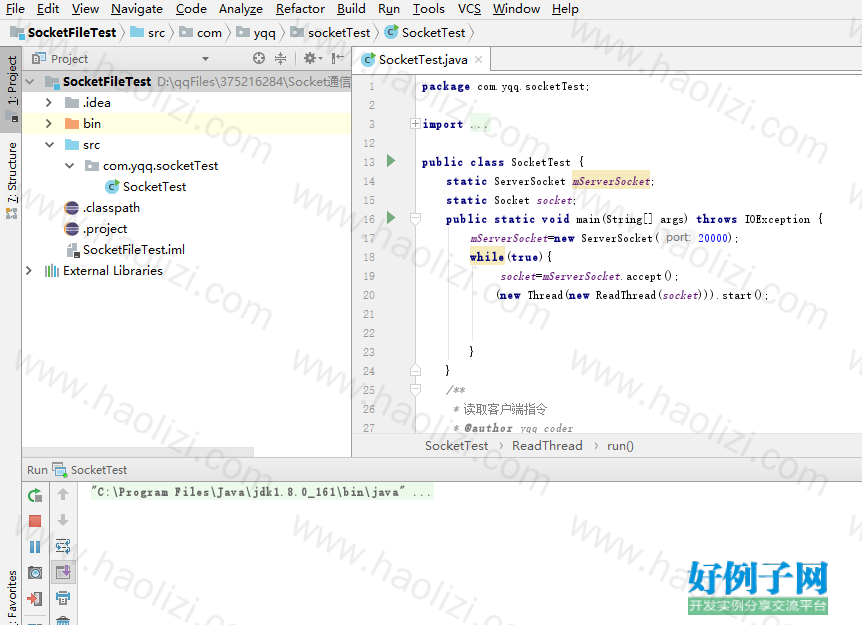Open the File menu
The width and height of the screenshot is (862, 625).
click(x=15, y=9)
